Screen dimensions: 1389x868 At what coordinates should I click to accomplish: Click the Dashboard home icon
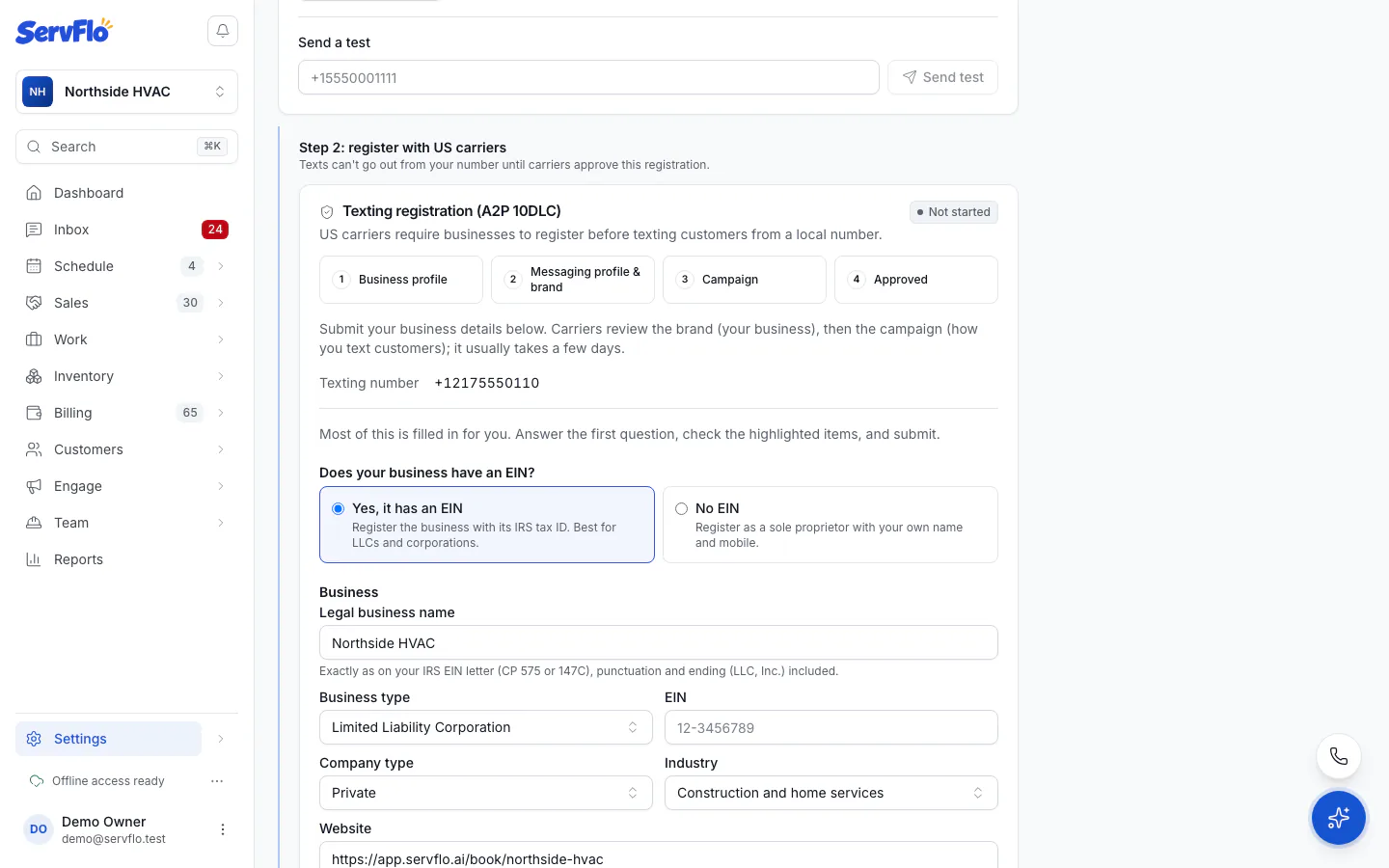pyautogui.click(x=34, y=193)
